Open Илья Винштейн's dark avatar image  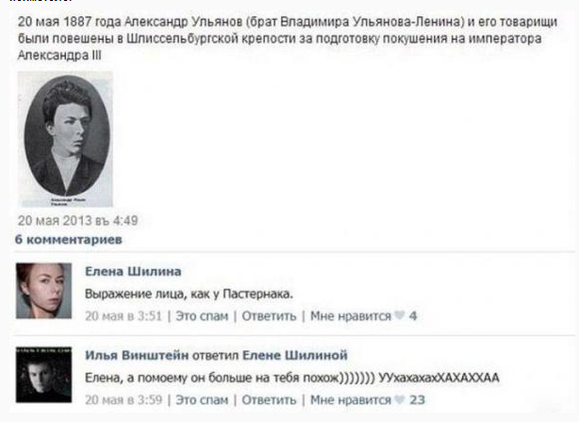[44, 375]
